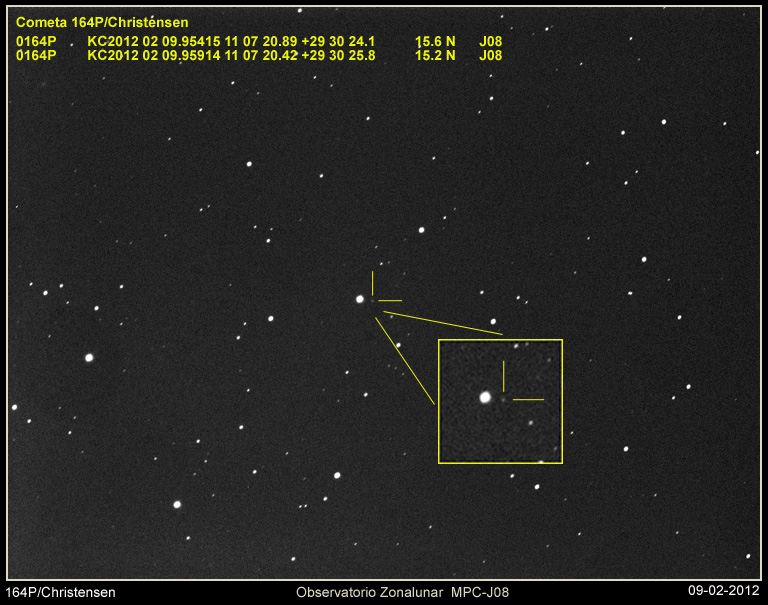
Task: Click the horizontal crosshair tick right of comet in main image
Action: tap(390, 300)
